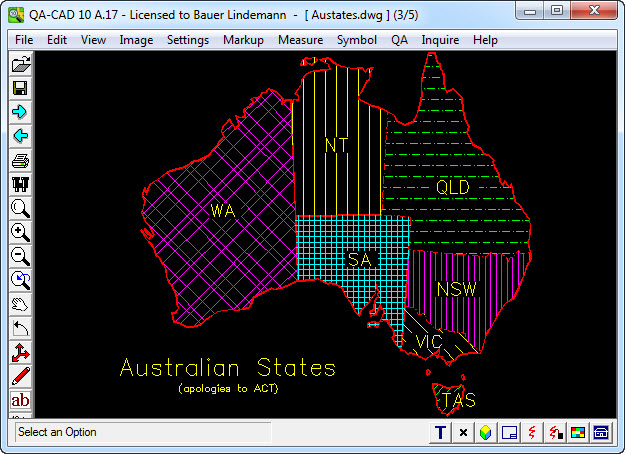Go to next drawing with right arrow

(21, 112)
